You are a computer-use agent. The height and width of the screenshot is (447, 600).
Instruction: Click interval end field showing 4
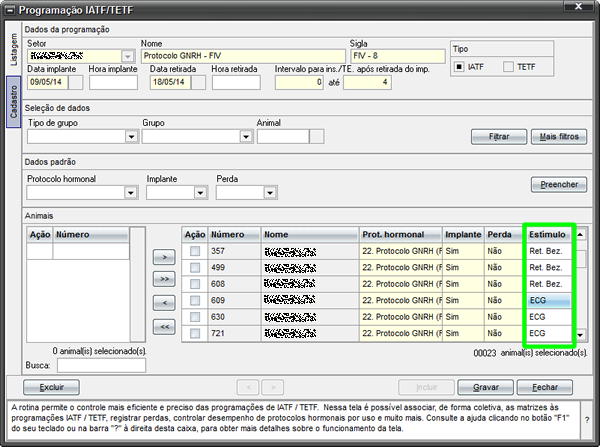coord(367,82)
